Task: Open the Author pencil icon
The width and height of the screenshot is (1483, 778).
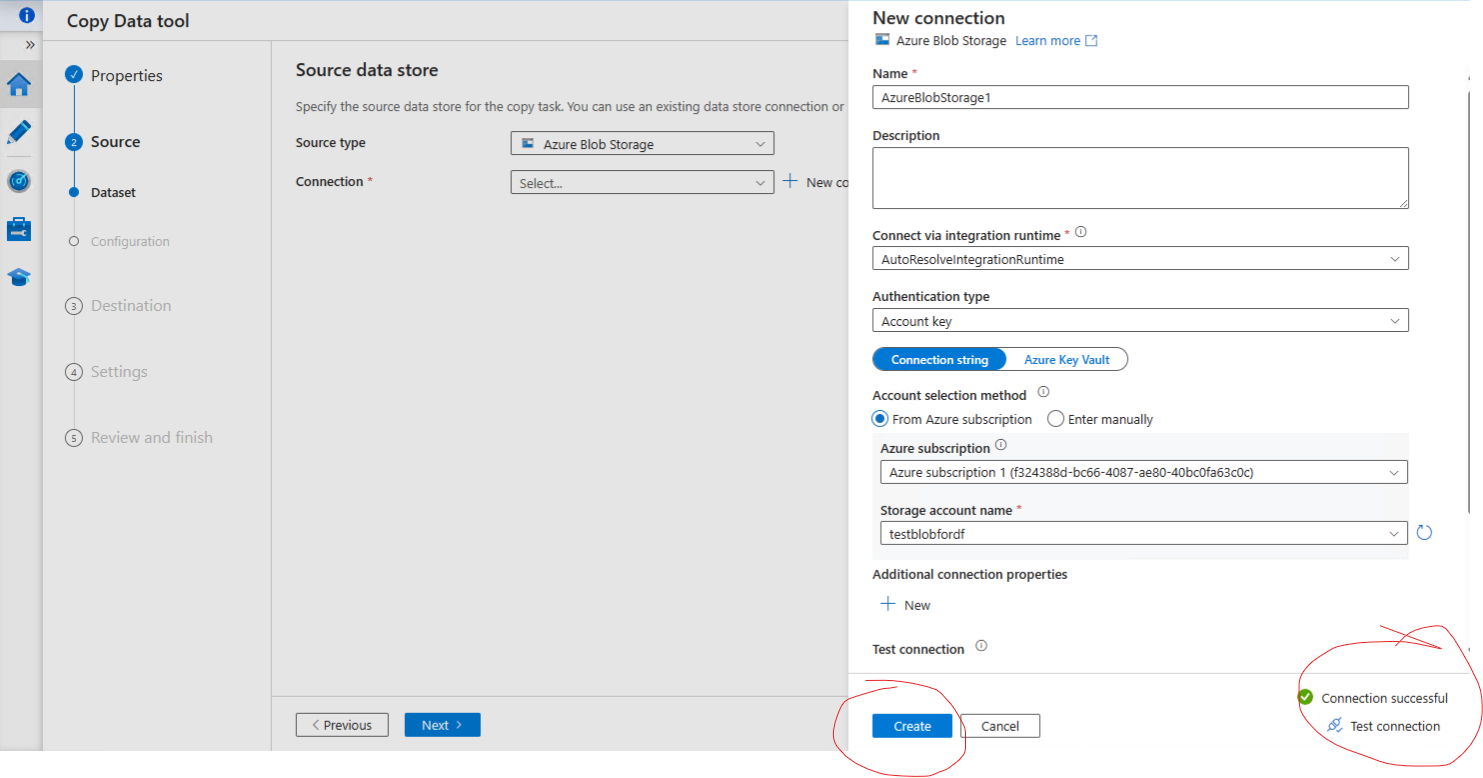Action: click(x=19, y=132)
